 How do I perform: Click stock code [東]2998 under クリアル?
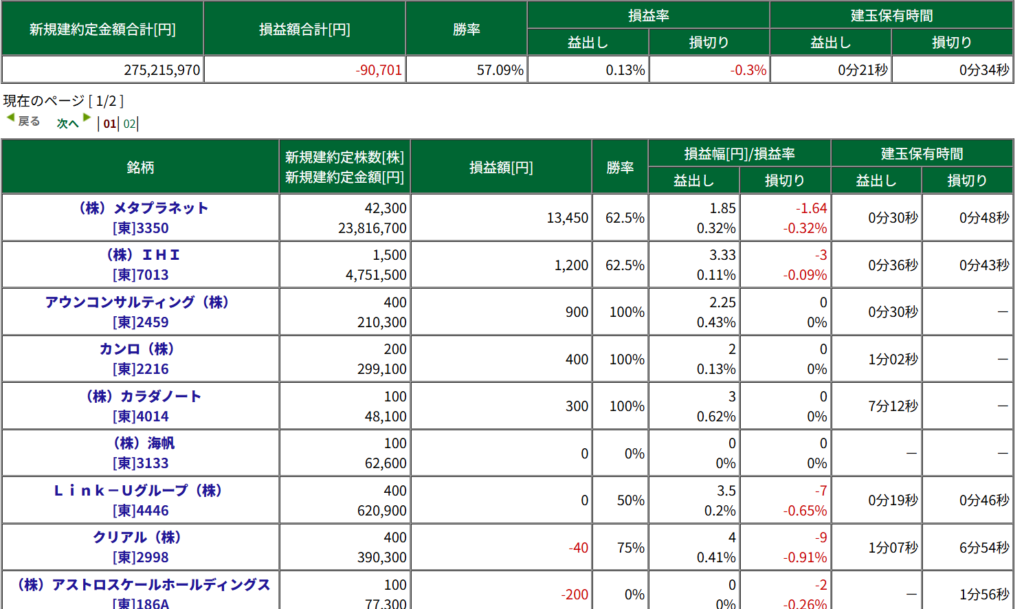click(x=138, y=558)
